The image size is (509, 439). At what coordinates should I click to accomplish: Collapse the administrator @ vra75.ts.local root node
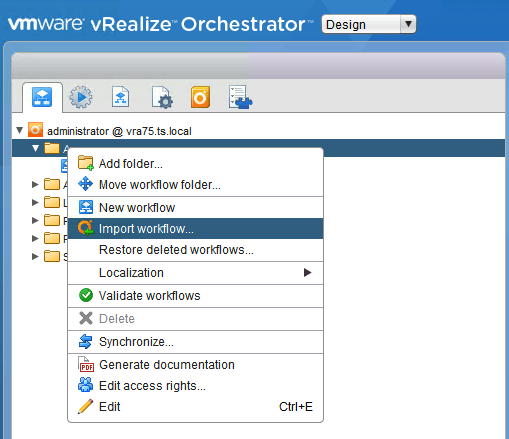(x=20, y=130)
